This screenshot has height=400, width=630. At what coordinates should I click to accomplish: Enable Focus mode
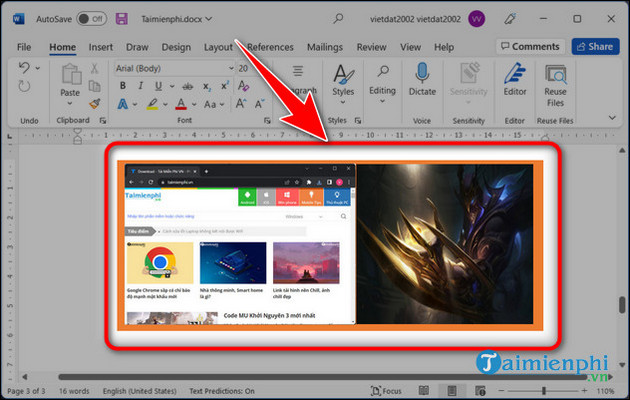(x=386, y=391)
